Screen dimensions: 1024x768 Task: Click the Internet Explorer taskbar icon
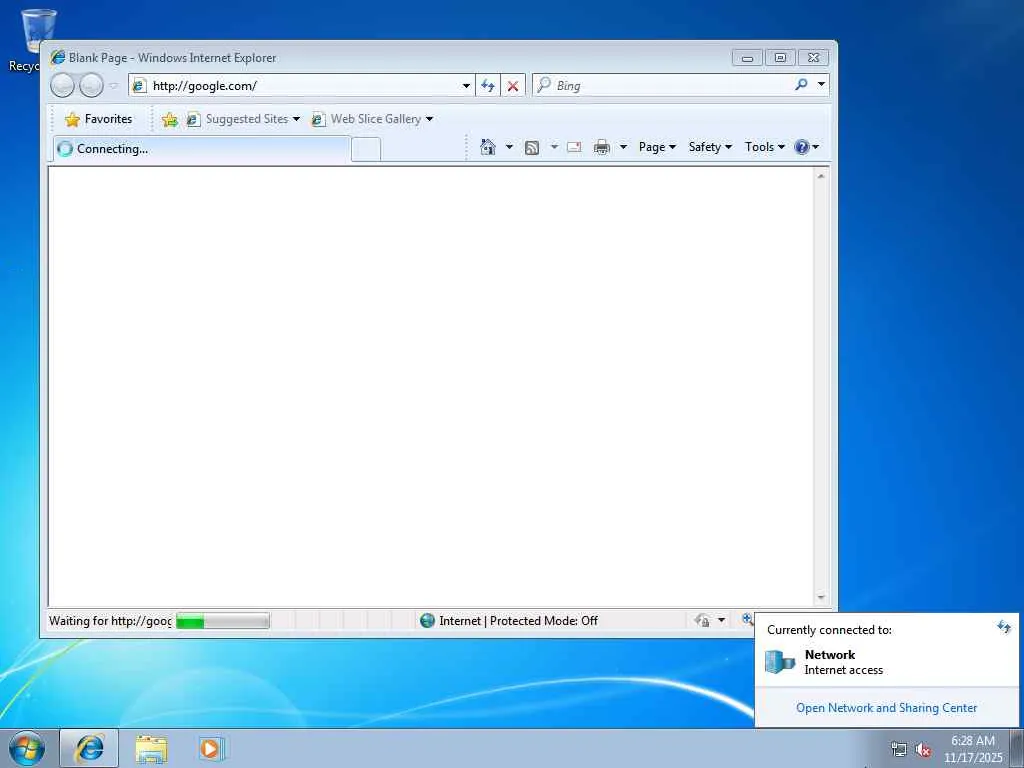point(89,748)
